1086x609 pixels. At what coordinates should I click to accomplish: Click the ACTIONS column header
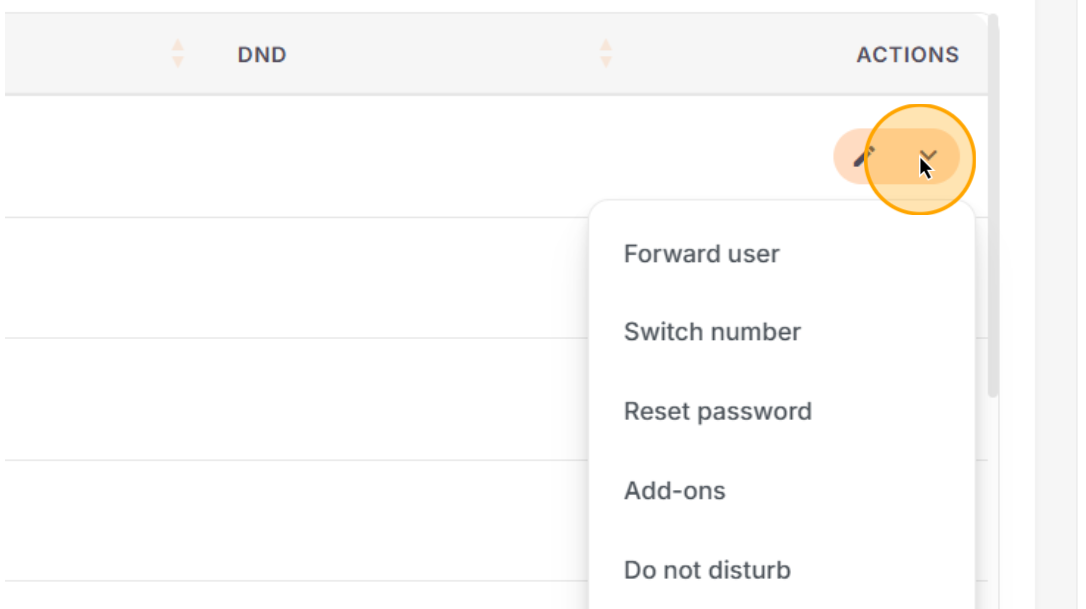[907, 55]
